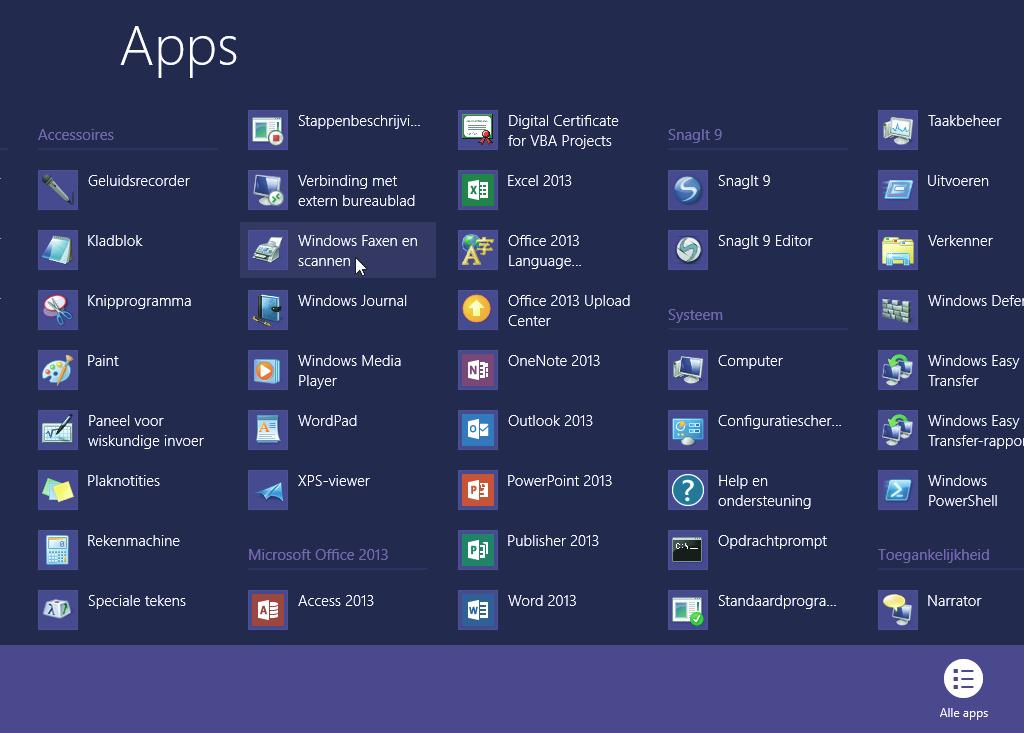
Task: Click the Outlook 2013 label text
Action: (x=550, y=421)
